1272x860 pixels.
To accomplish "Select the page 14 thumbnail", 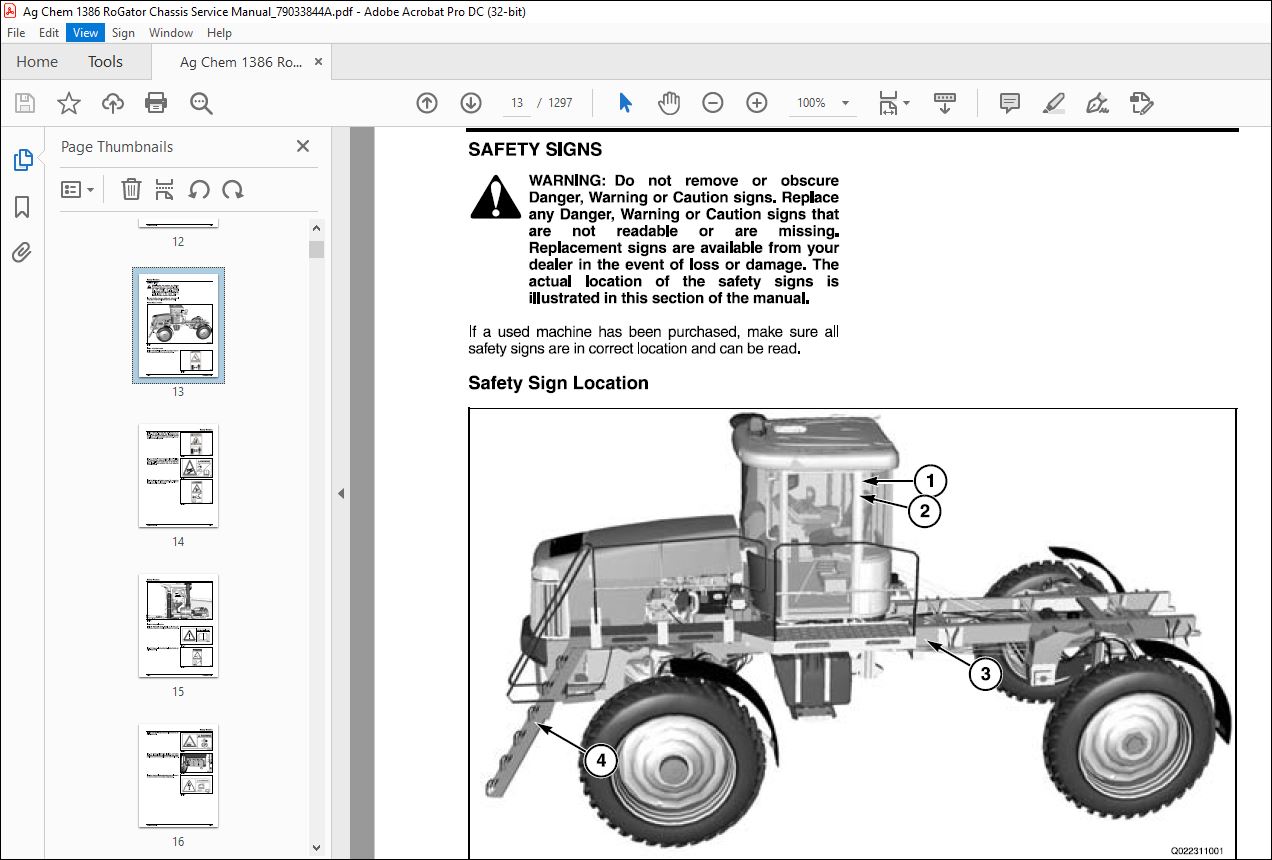I will click(x=178, y=475).
